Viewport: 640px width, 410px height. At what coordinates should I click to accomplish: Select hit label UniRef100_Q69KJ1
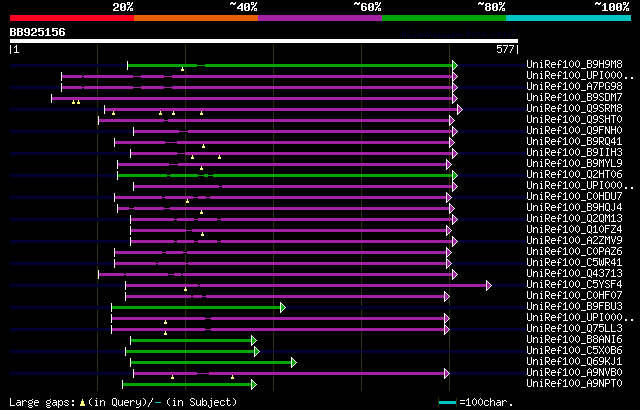click(574, 361)
